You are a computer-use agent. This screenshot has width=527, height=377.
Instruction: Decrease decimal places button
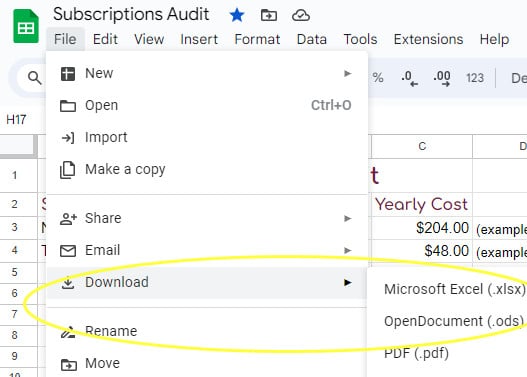click(x=409, y=78)
